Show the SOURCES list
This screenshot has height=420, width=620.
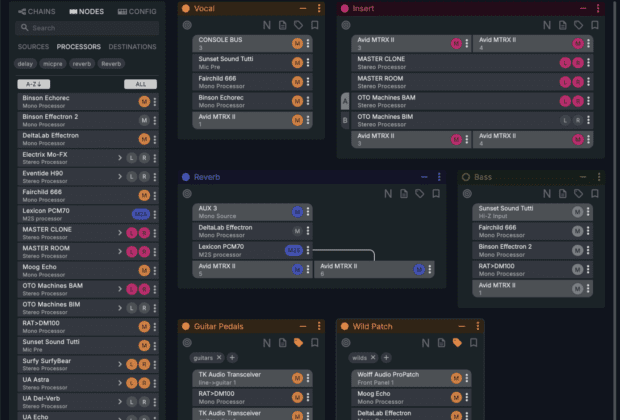(33, 47)
